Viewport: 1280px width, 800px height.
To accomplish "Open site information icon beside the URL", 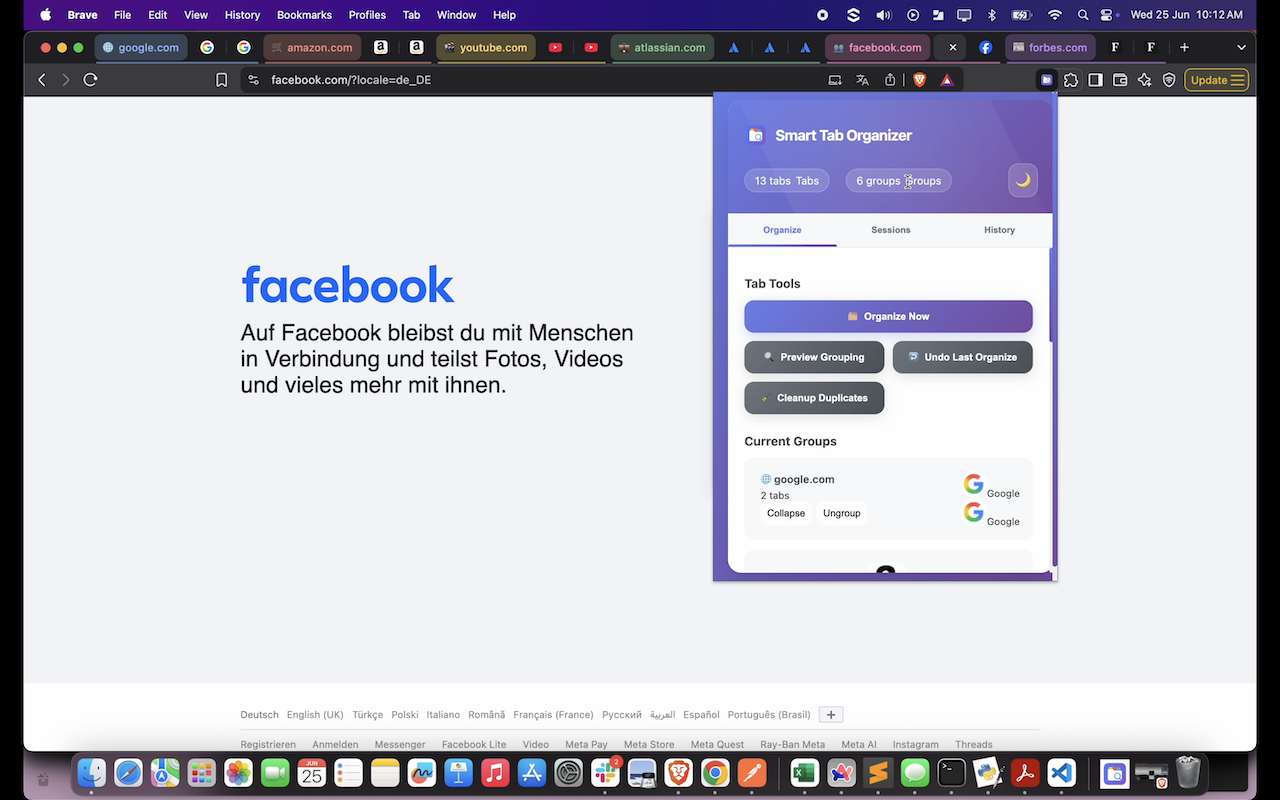I will 253,80.
